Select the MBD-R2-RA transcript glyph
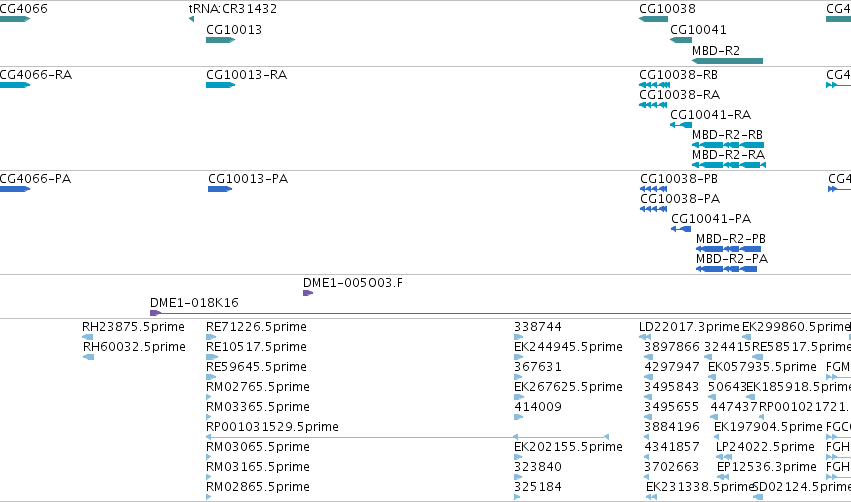851x502 pixels. point(729,165)
